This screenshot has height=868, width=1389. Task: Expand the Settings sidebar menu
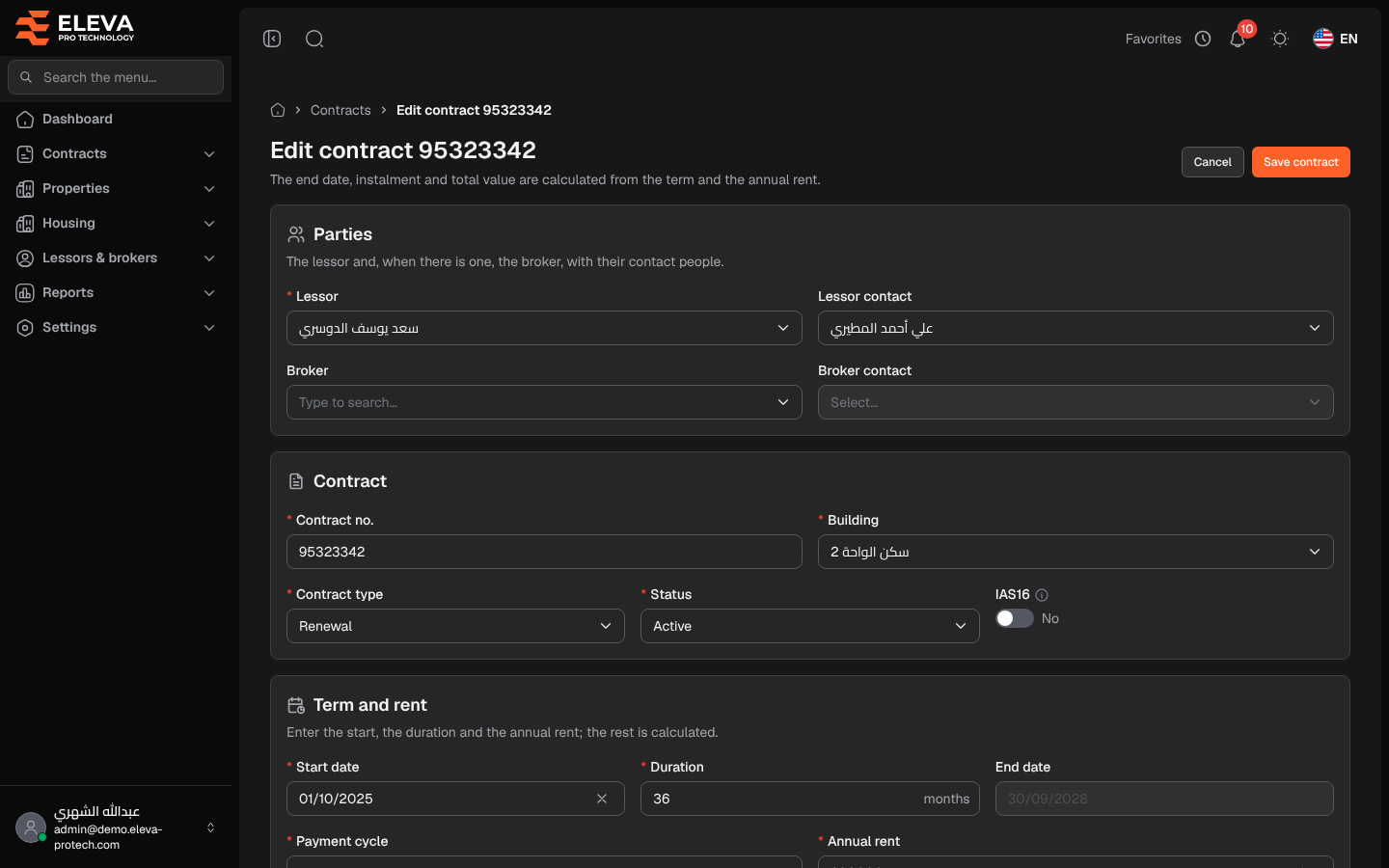[x=116, y=328]
